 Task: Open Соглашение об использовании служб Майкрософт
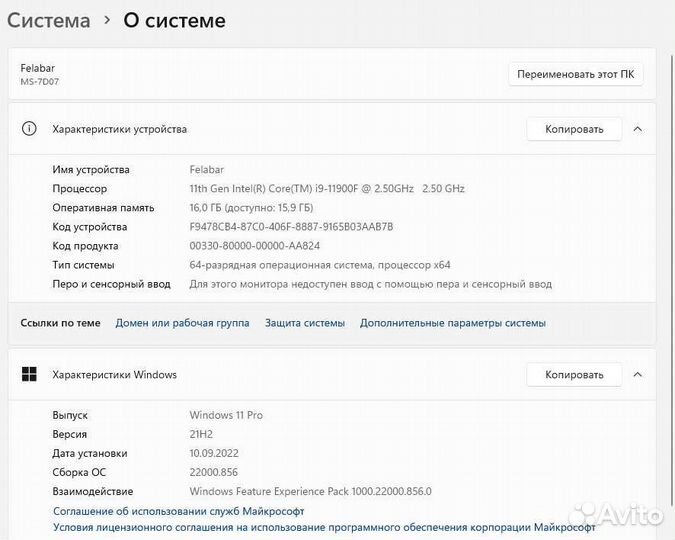coord(179,511)
